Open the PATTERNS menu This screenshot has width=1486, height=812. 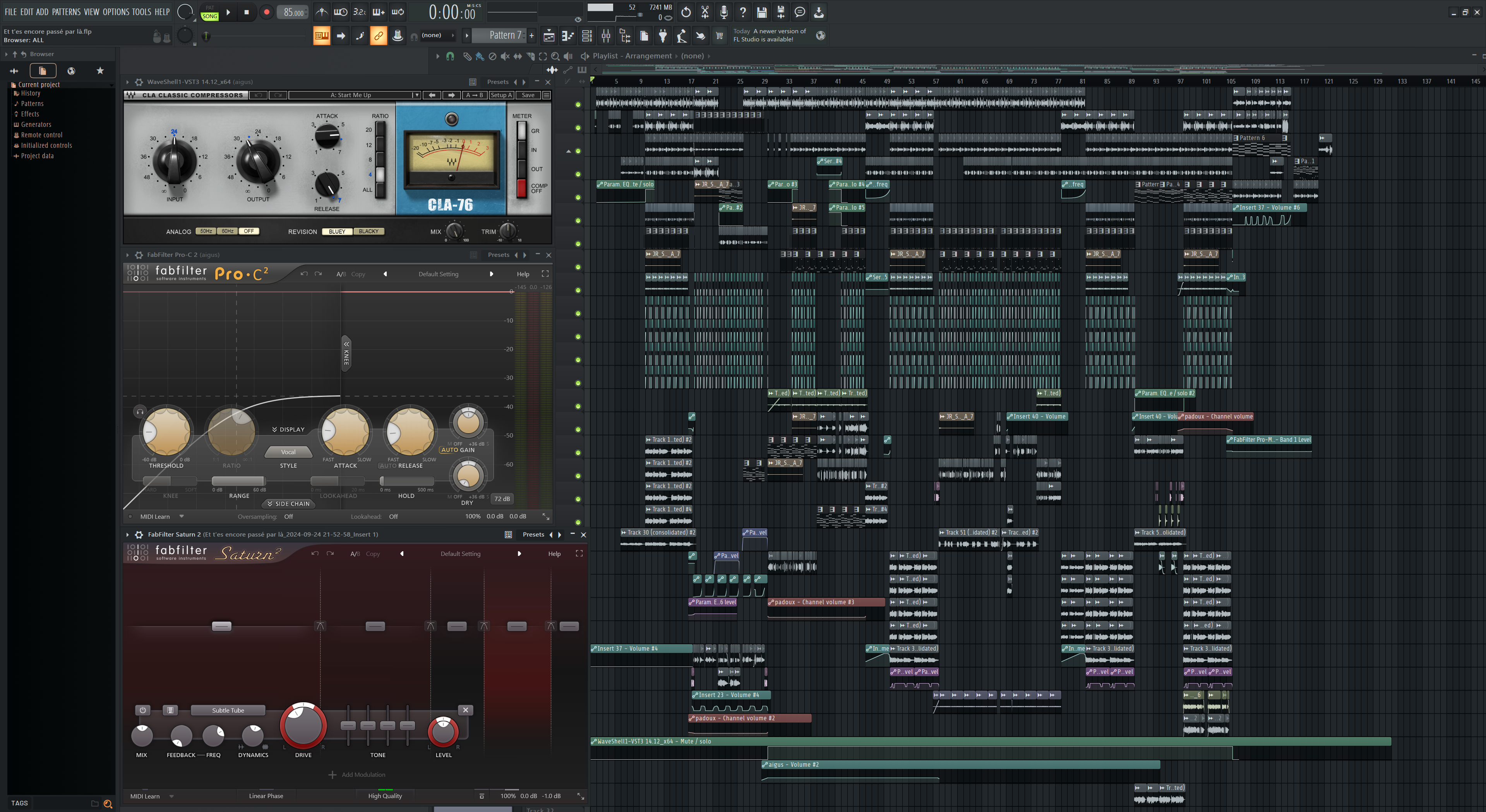66,12
